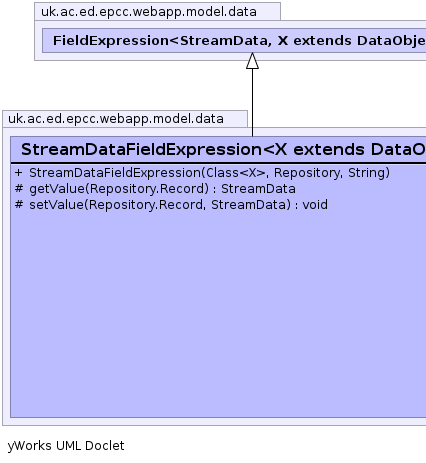Image resolution: width=426 pixels, height=463 pixels.
Task: Click the StreamData return type of getValue
Action: (258, 189)
